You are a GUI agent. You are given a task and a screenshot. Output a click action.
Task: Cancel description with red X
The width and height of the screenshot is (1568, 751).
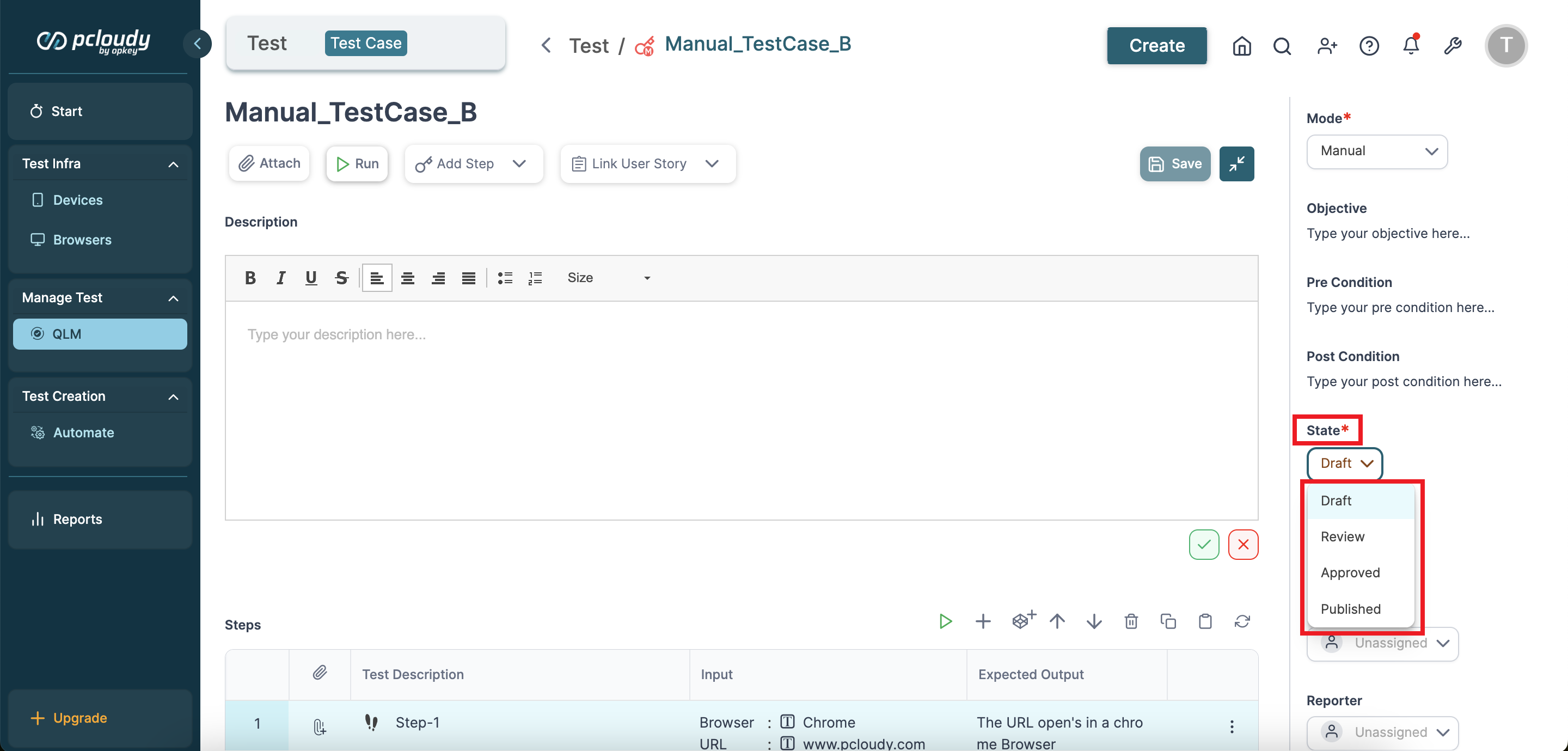(1242, 545)
